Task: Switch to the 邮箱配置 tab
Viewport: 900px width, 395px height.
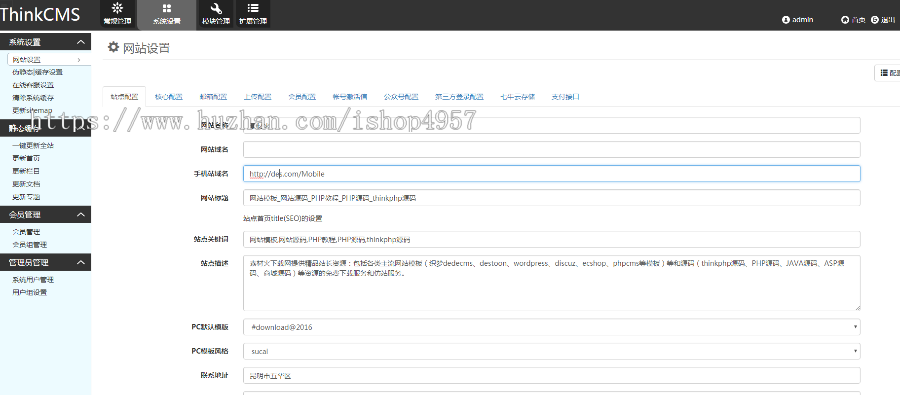Action: [213, 96]
